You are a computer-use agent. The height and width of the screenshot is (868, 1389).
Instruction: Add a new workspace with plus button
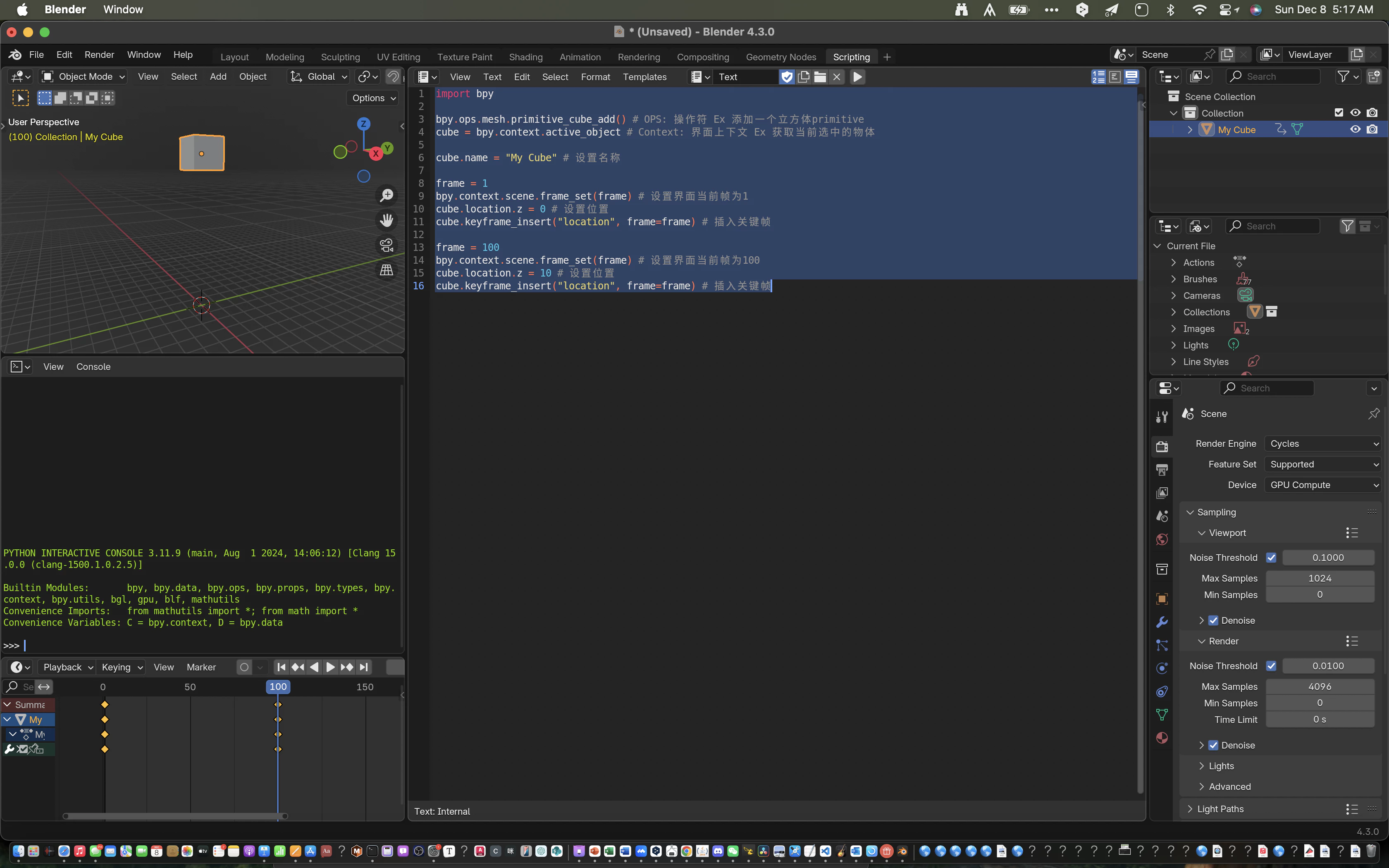[x=887, y=57]
